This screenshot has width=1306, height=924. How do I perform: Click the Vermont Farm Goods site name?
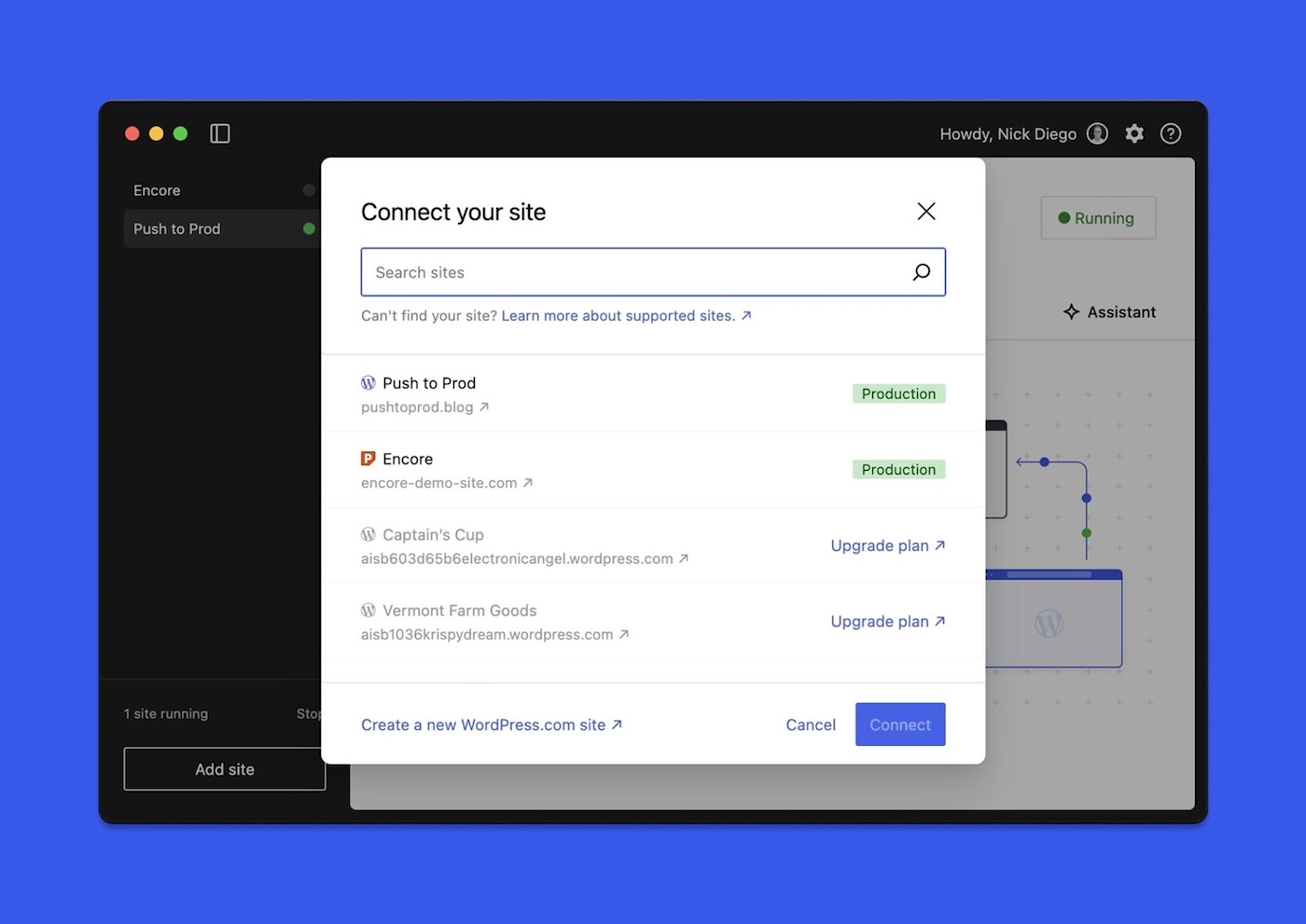point(459,611)
